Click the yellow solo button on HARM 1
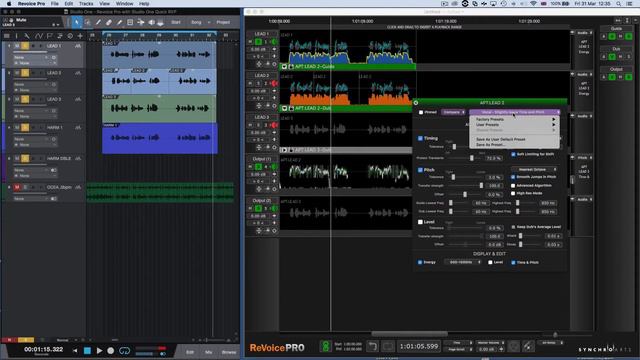Image resolution: width=640 pixels, height=360 pixels. pyautogui.click(x=25, y=127)
